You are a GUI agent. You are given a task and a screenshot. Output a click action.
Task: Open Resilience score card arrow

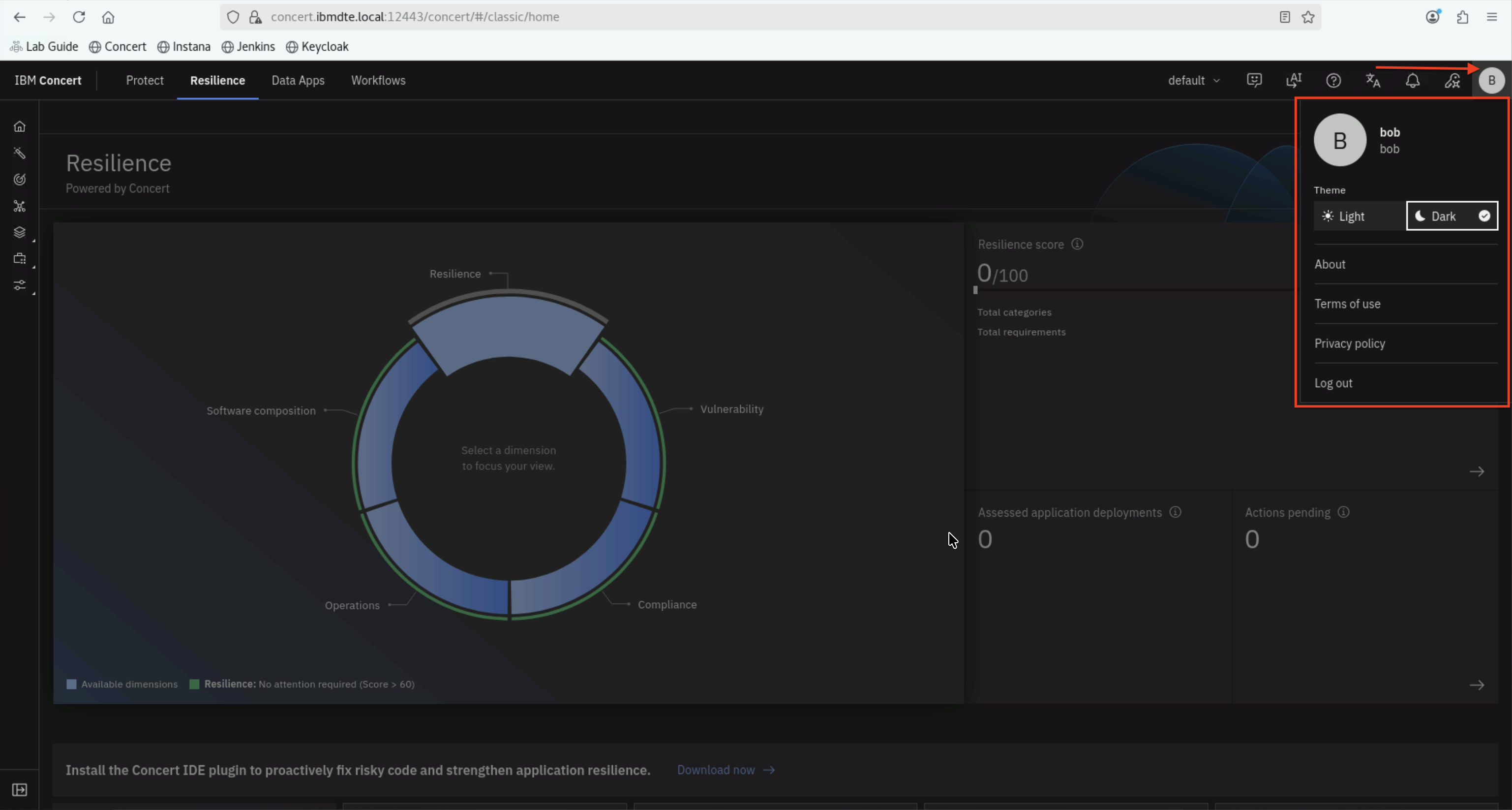1477,471
